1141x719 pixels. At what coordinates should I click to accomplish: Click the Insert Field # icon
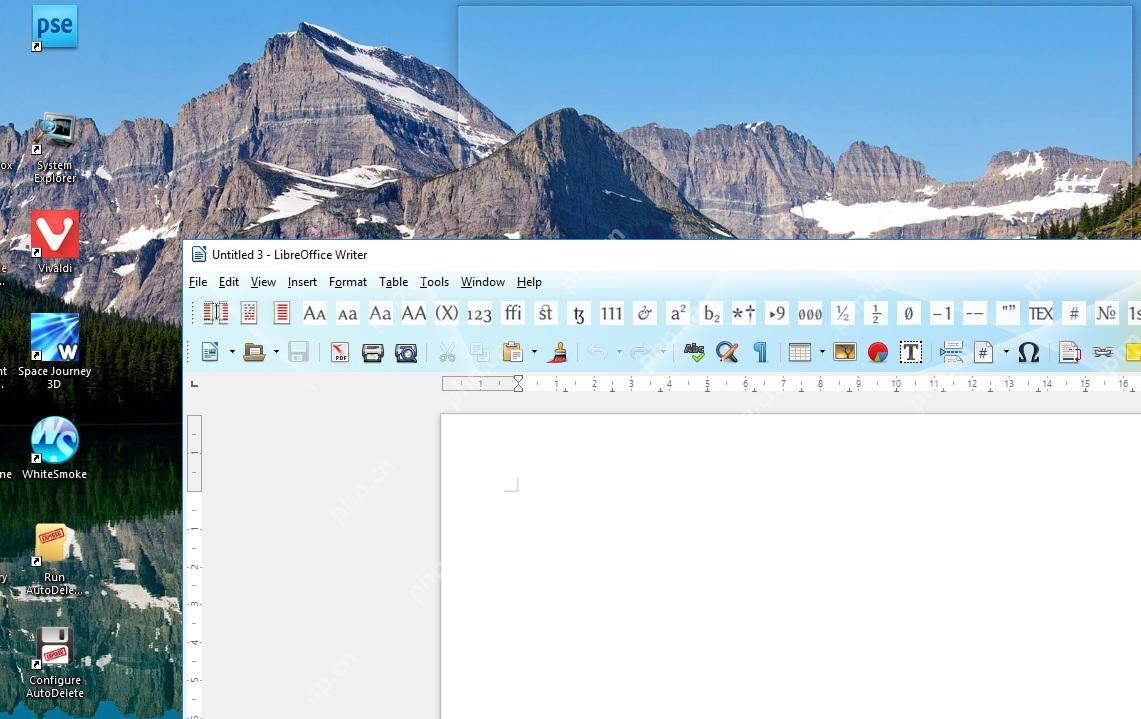983,352
